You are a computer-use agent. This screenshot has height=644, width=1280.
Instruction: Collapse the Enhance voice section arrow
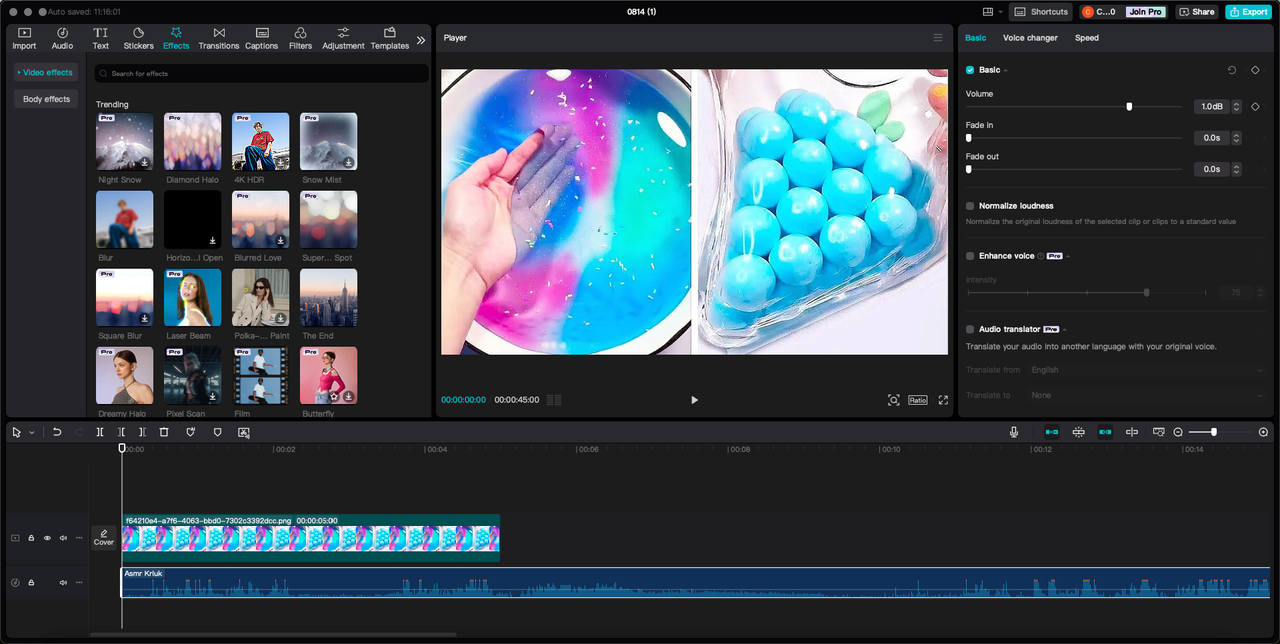(x=1069, y=257)
